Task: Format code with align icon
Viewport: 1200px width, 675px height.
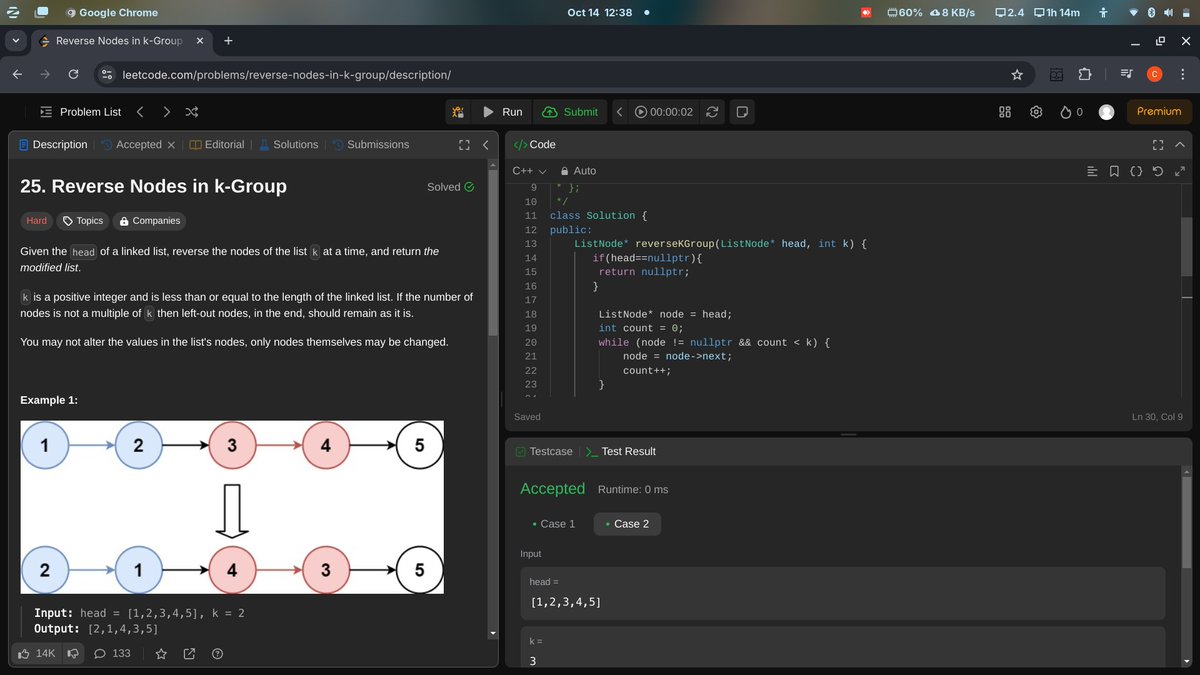Action: pos(1092,171)
